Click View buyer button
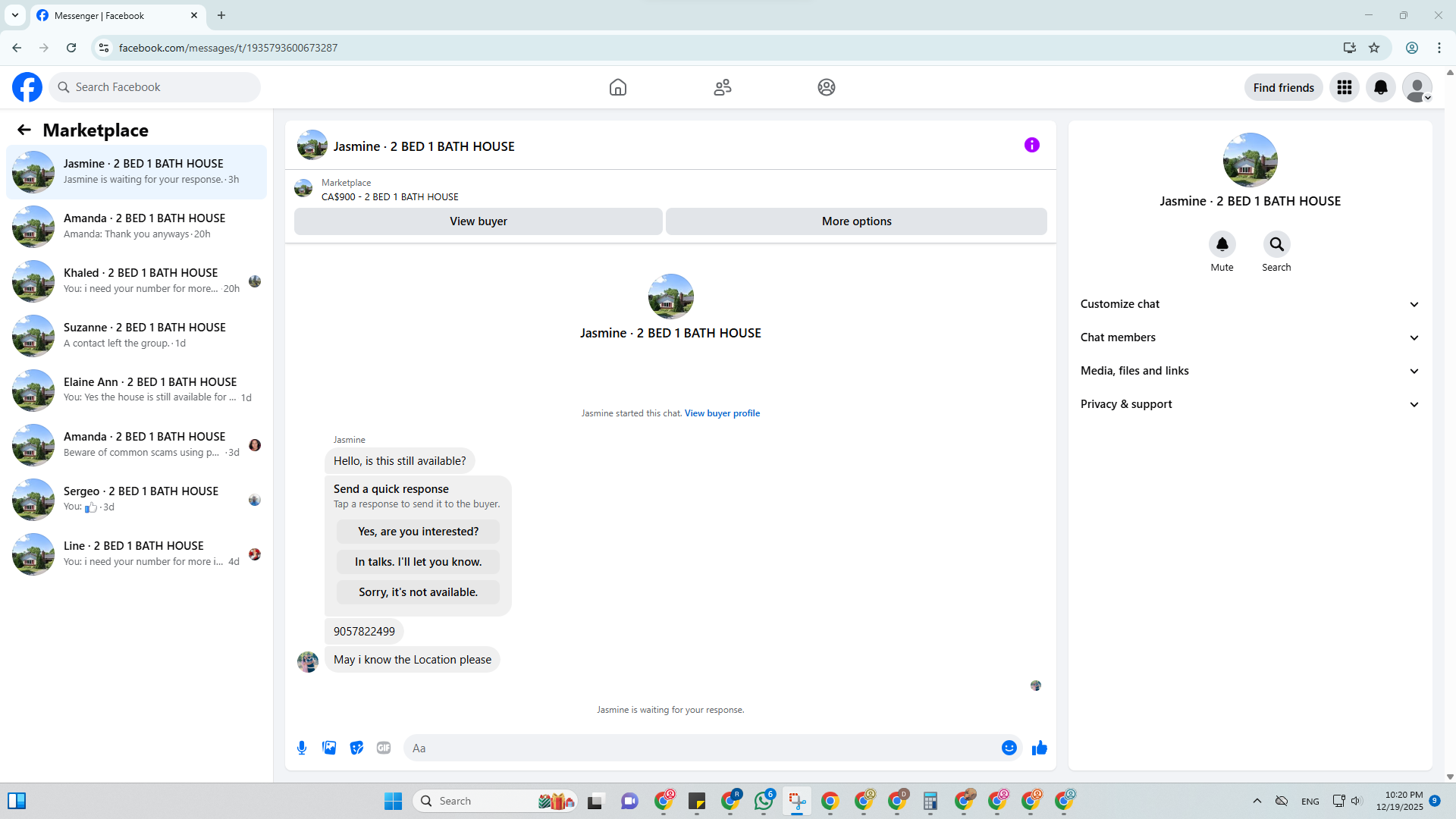This screenshot has width=1456, height=819. pos(478,221)
